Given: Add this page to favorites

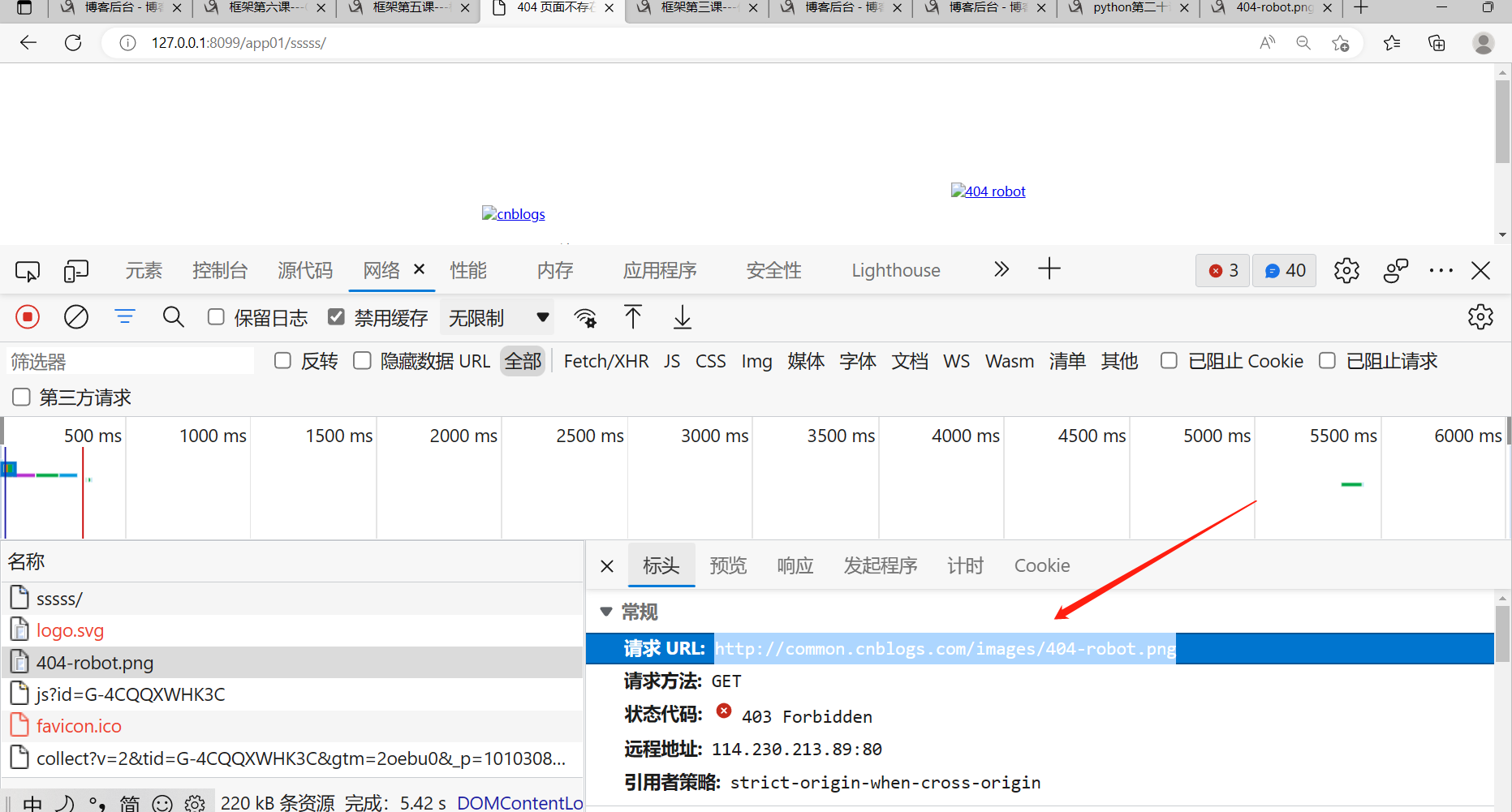Looking at the screenshot, I should 1341,43.
